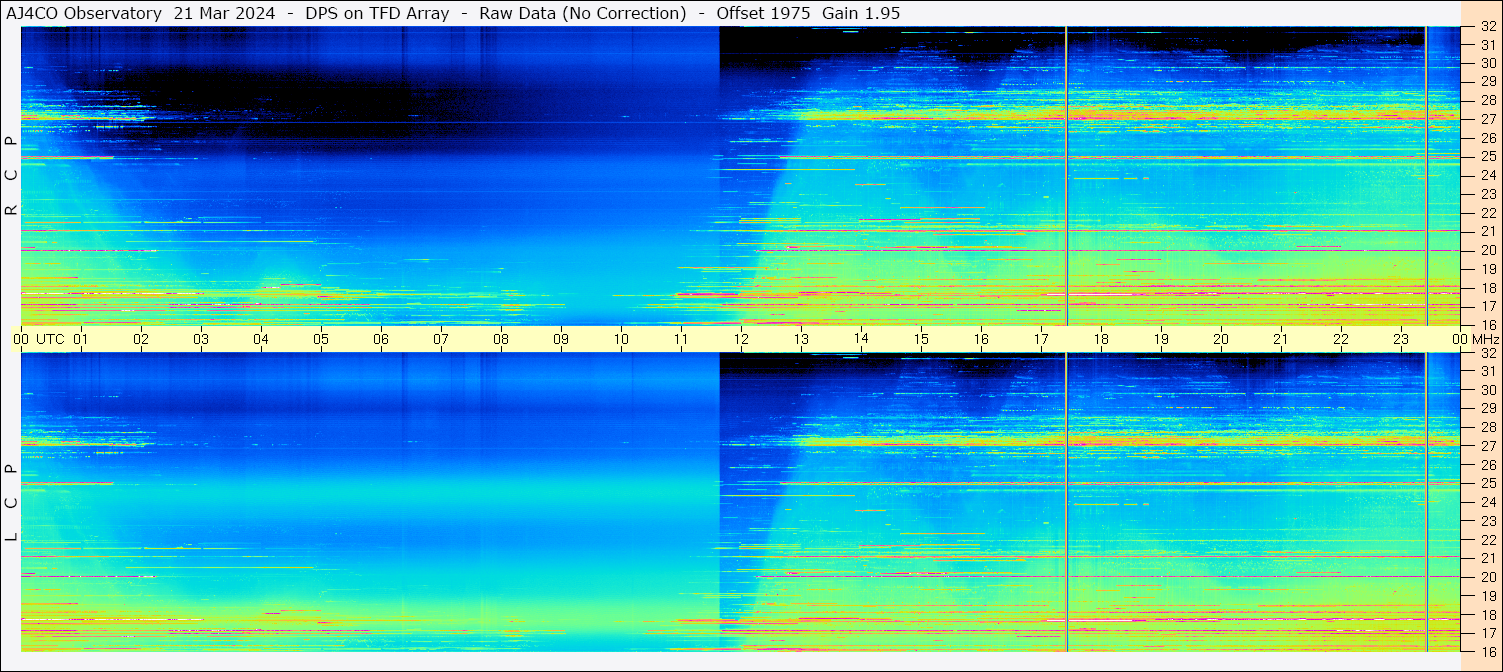Viewport: 1503px width, 672px height.
Task: Click hour '17' on the UTC time axis
Action: pyautogui.click(x=1041, y=339)
